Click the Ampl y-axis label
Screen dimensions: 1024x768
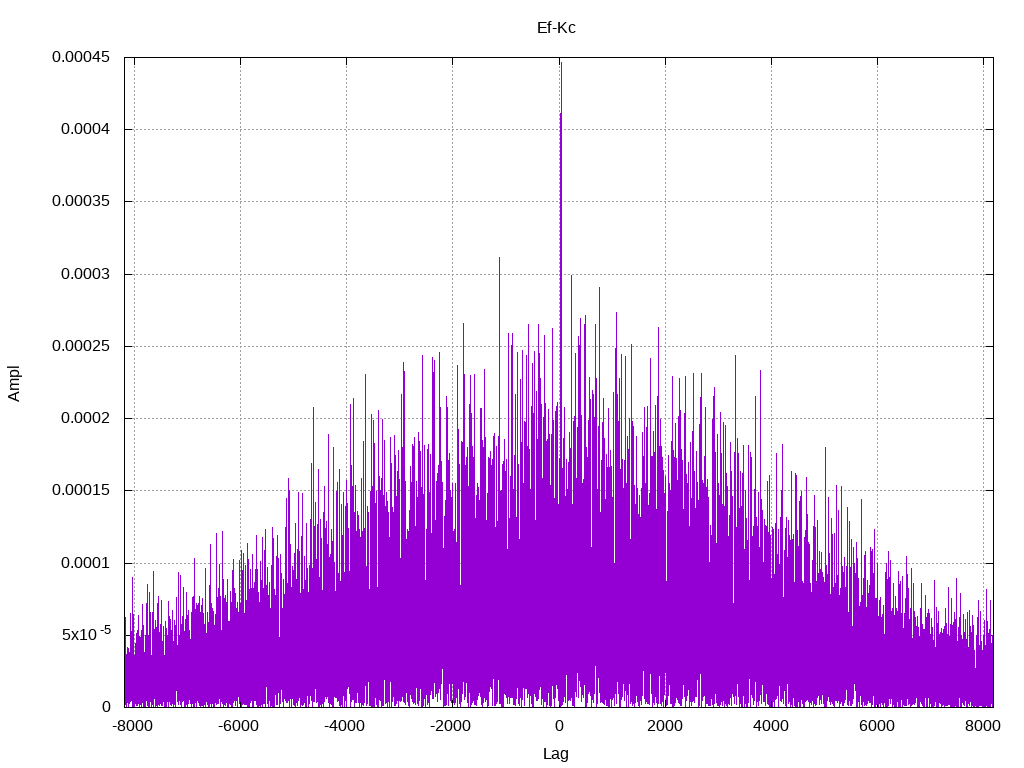click(14, 383)
